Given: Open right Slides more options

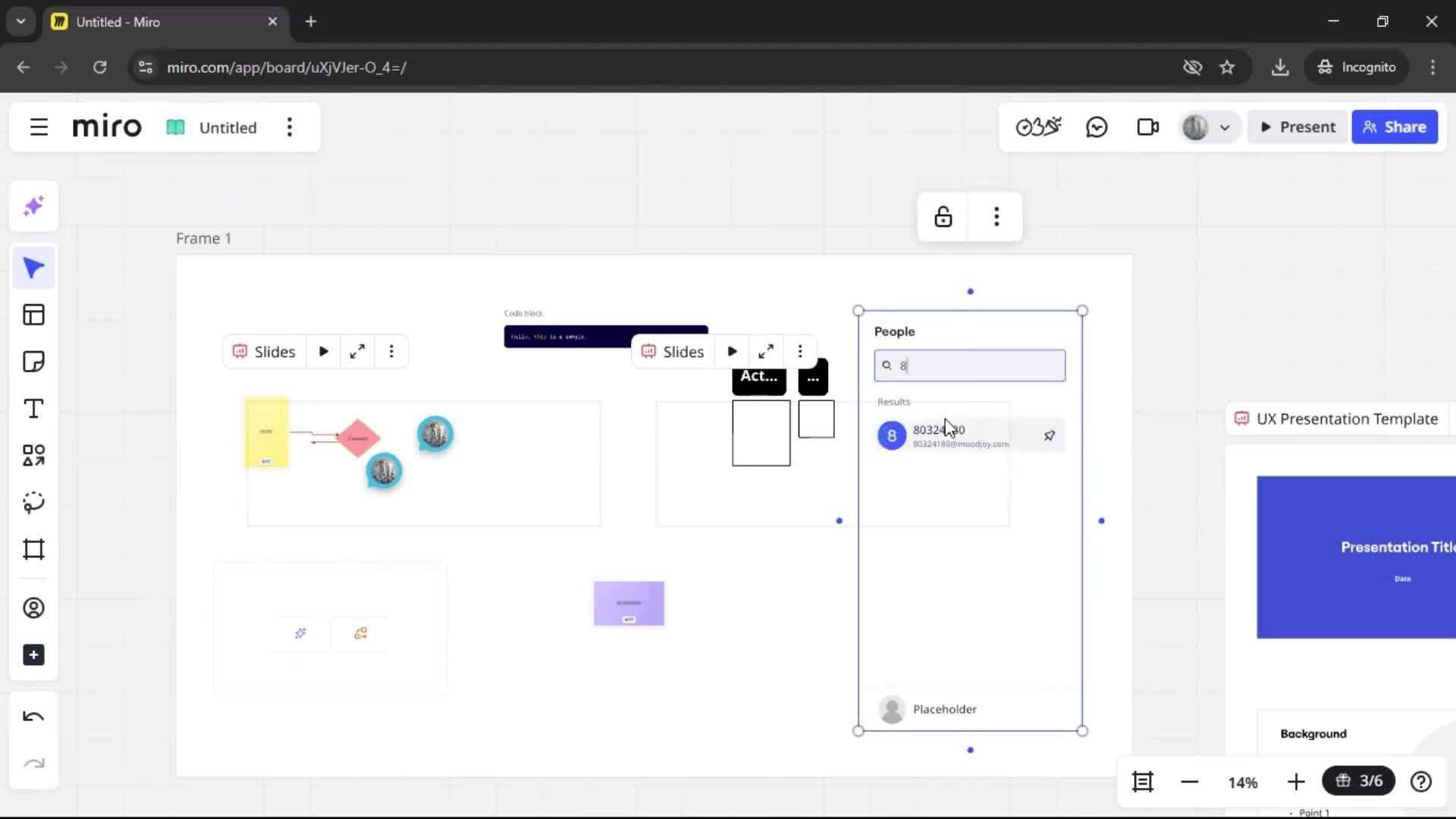Looking at the screenshot, I should point(800,351).
